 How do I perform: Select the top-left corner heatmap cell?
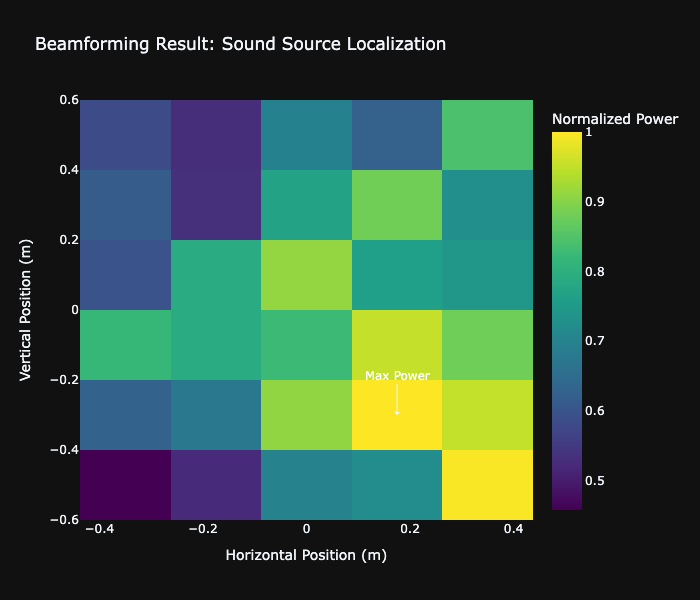point(125,135)
